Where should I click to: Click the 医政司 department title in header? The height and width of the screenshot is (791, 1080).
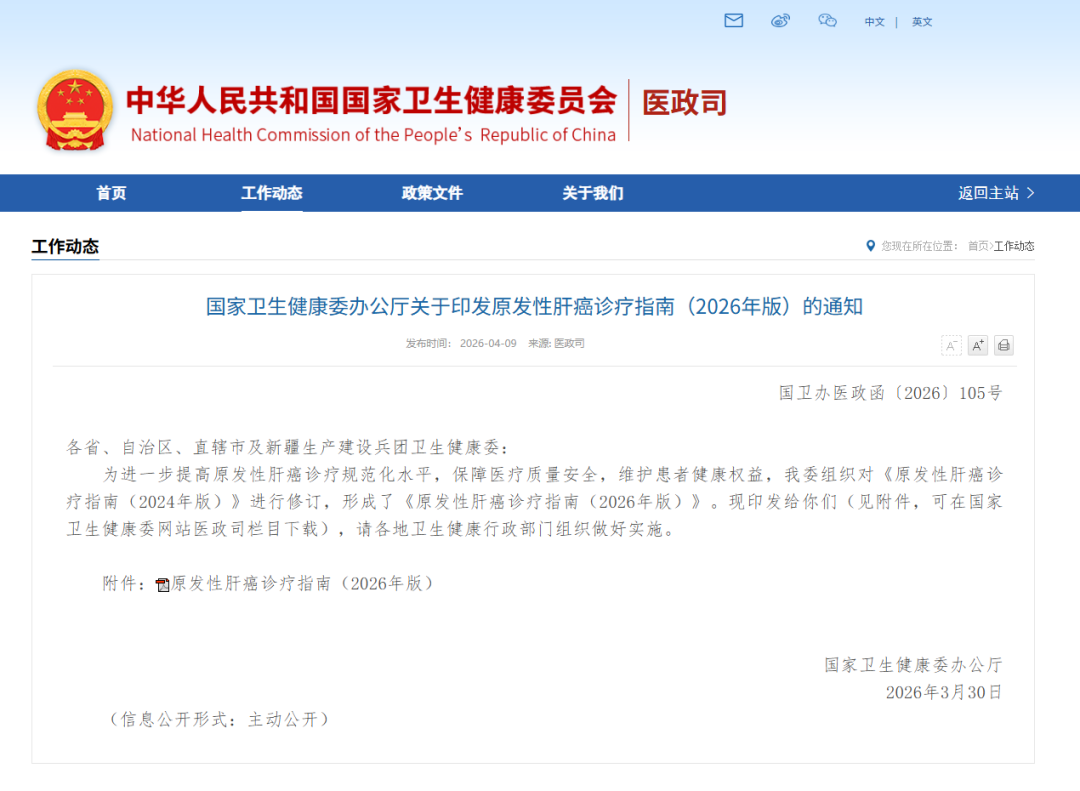685,103
